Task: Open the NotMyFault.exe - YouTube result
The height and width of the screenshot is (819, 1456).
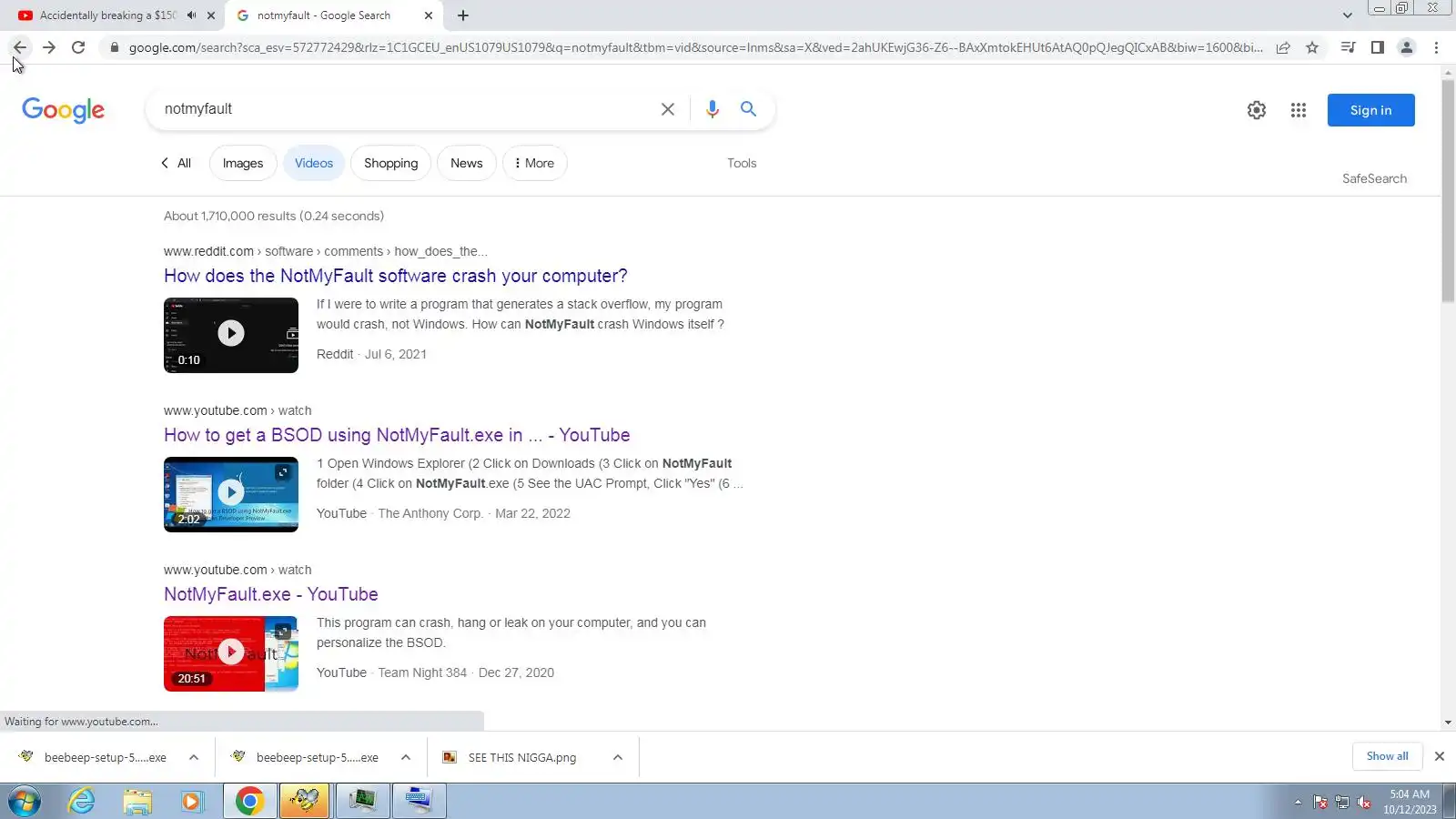Action: (x=271, y=594)
